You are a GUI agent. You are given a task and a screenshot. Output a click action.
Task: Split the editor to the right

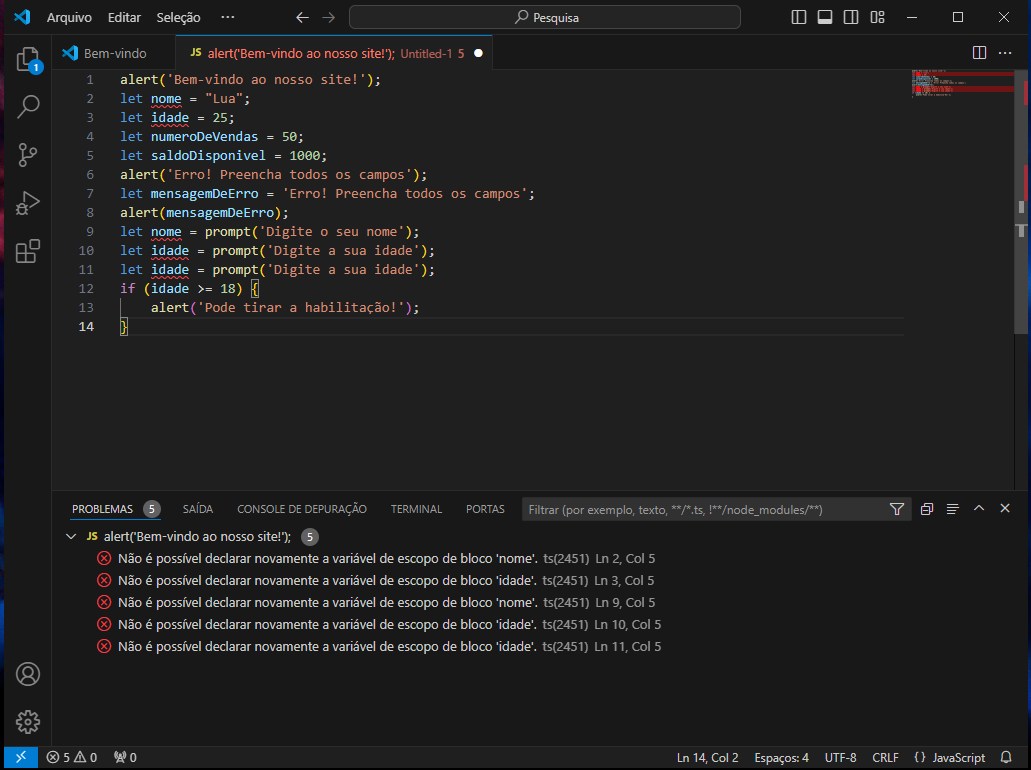979,53
